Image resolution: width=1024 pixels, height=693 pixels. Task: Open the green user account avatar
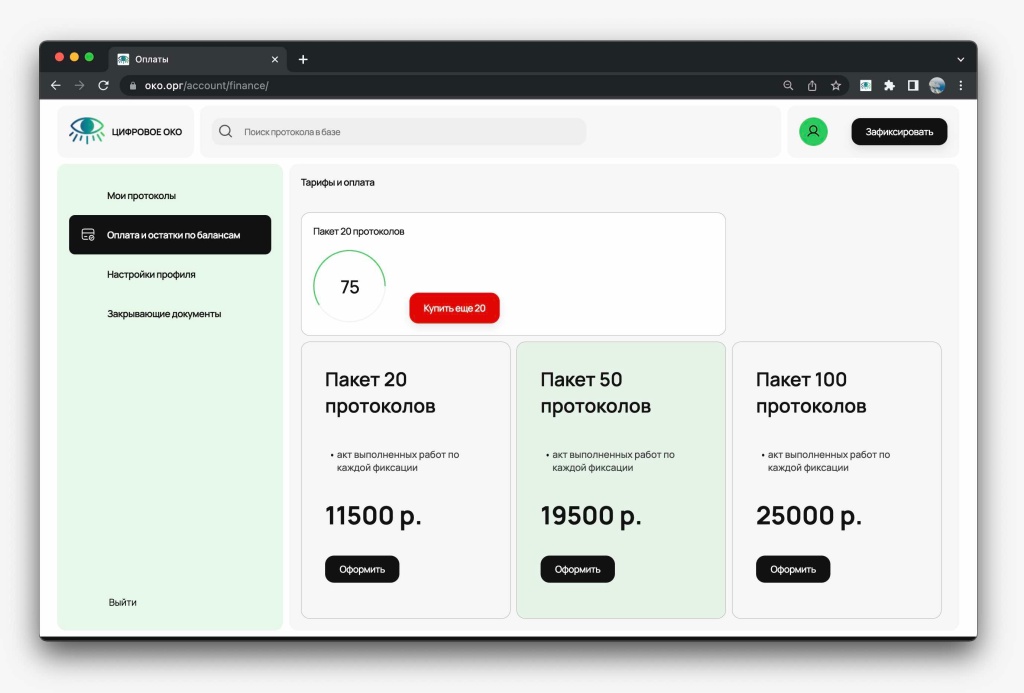813,131
